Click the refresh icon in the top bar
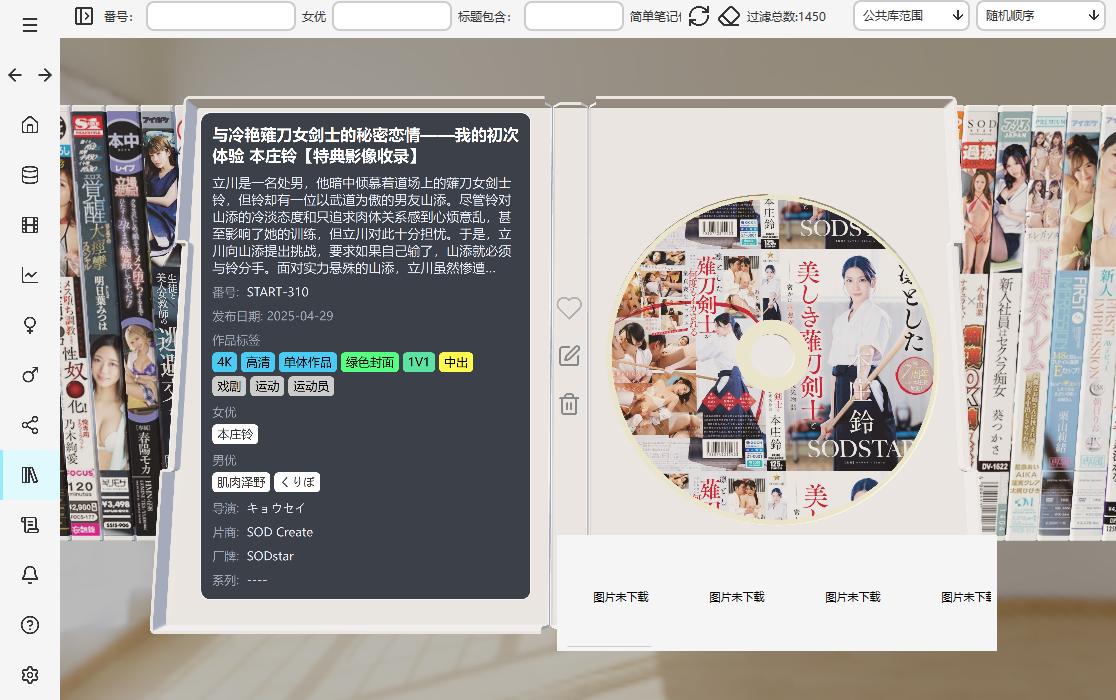This screenshot has width=1116, height=700. point(699,16)
